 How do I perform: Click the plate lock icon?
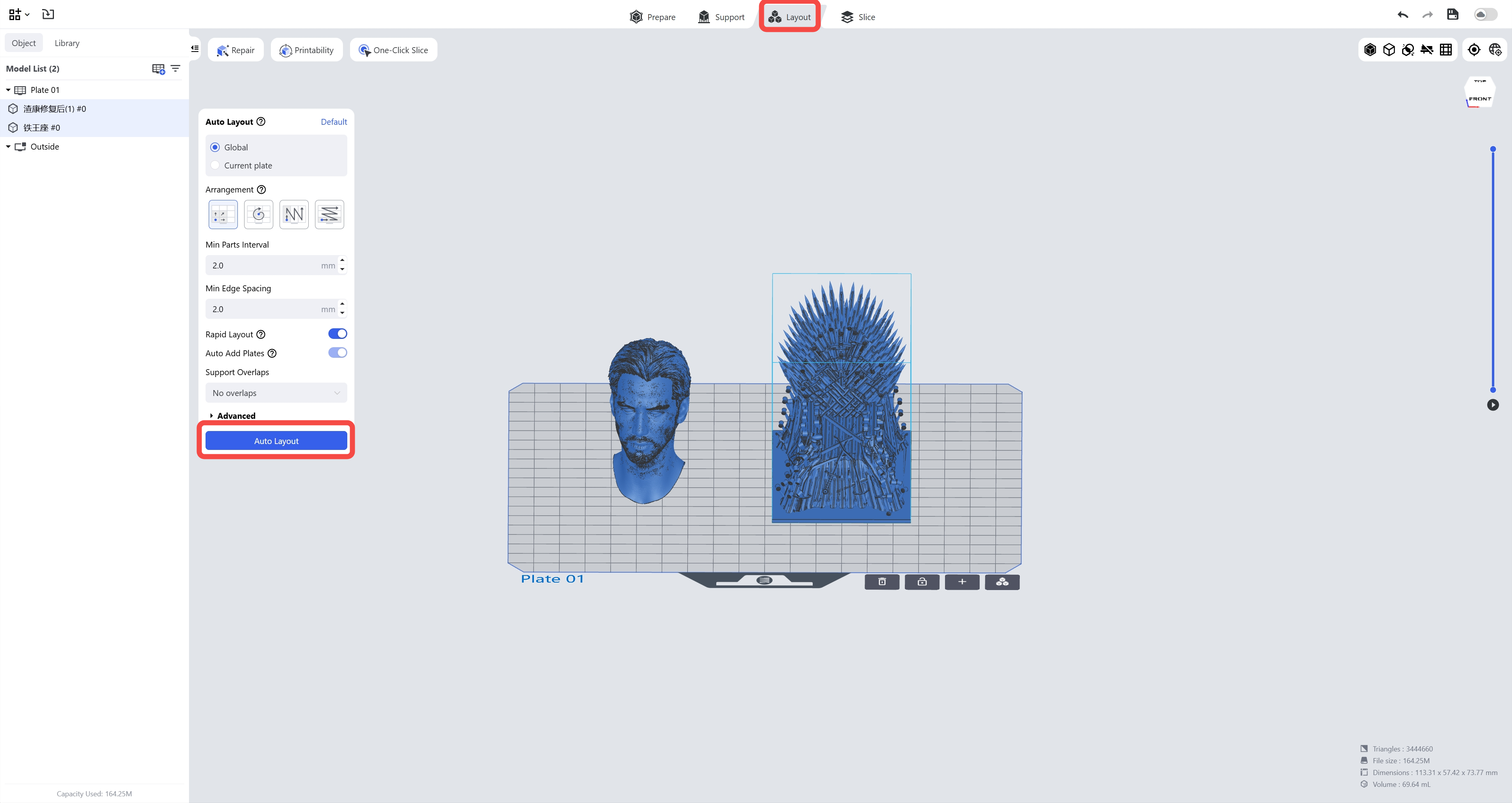[x=922, y=582]
